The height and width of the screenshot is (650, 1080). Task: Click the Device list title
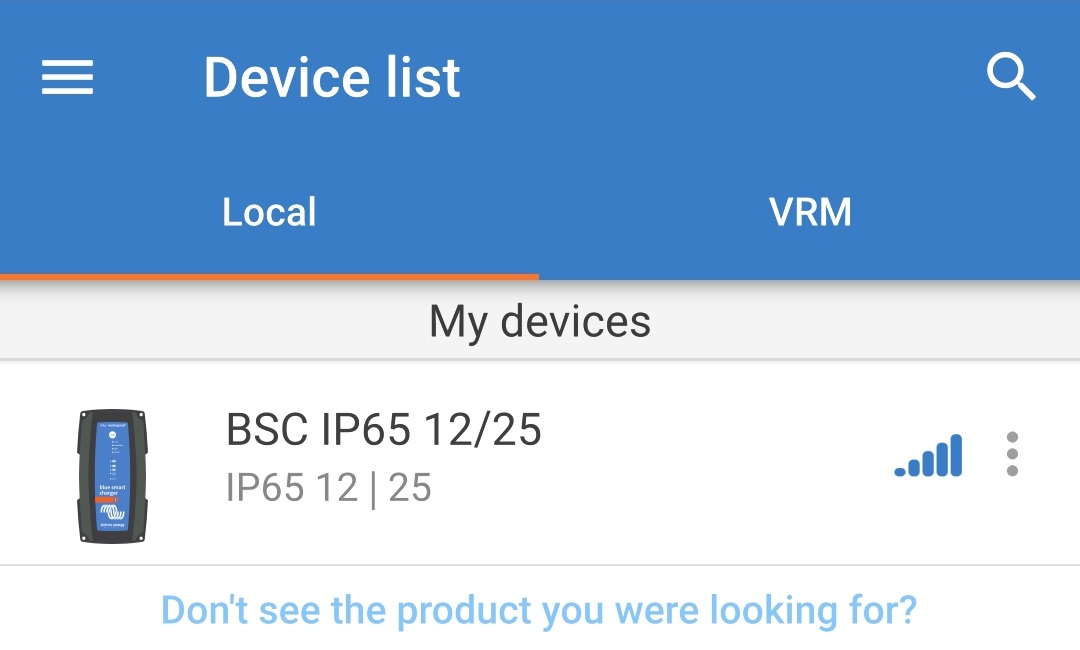[332, 77]
